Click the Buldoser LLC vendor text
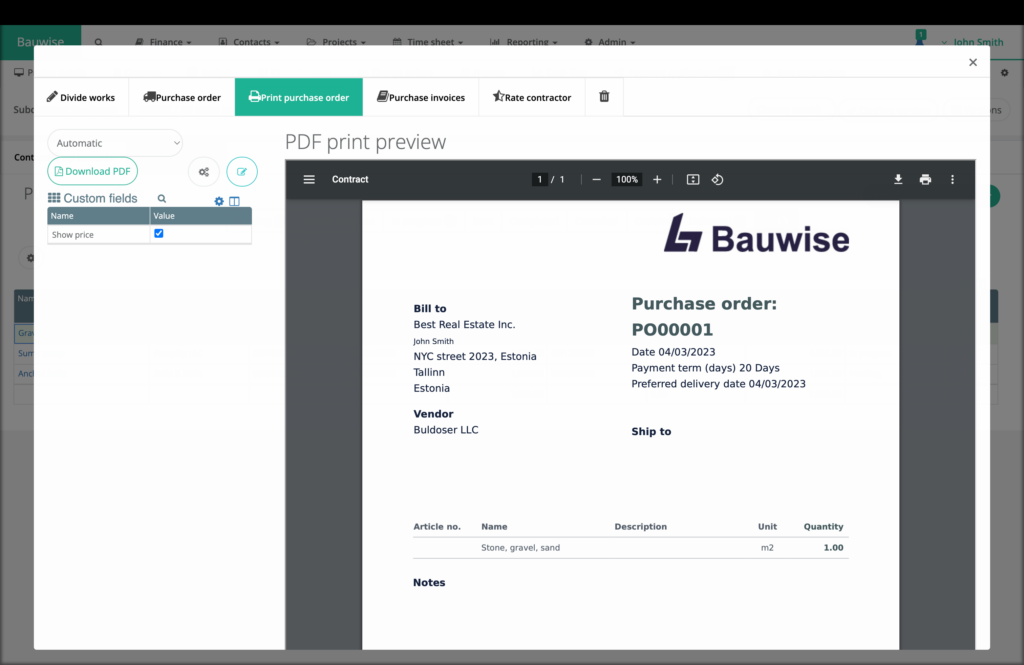The image size is (1024, 665). click(x=445, y=430)
